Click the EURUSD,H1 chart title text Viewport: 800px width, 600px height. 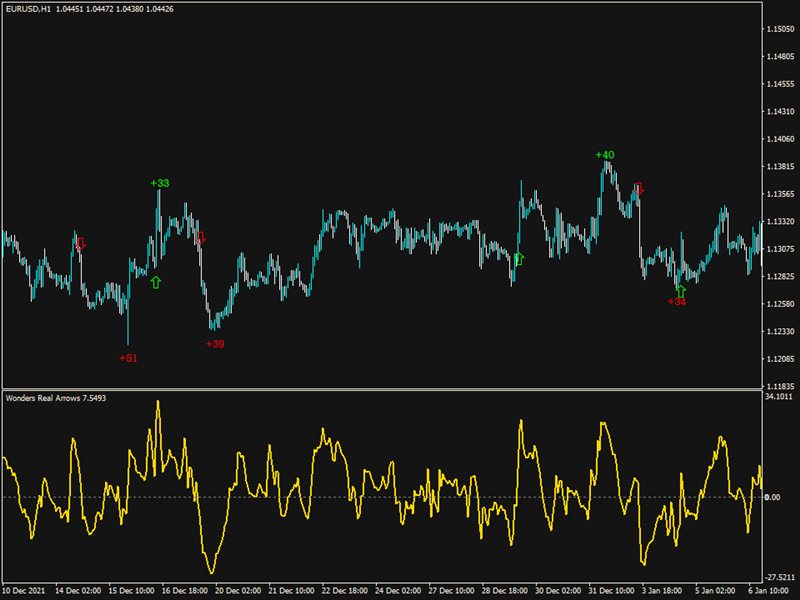[28, 9]
